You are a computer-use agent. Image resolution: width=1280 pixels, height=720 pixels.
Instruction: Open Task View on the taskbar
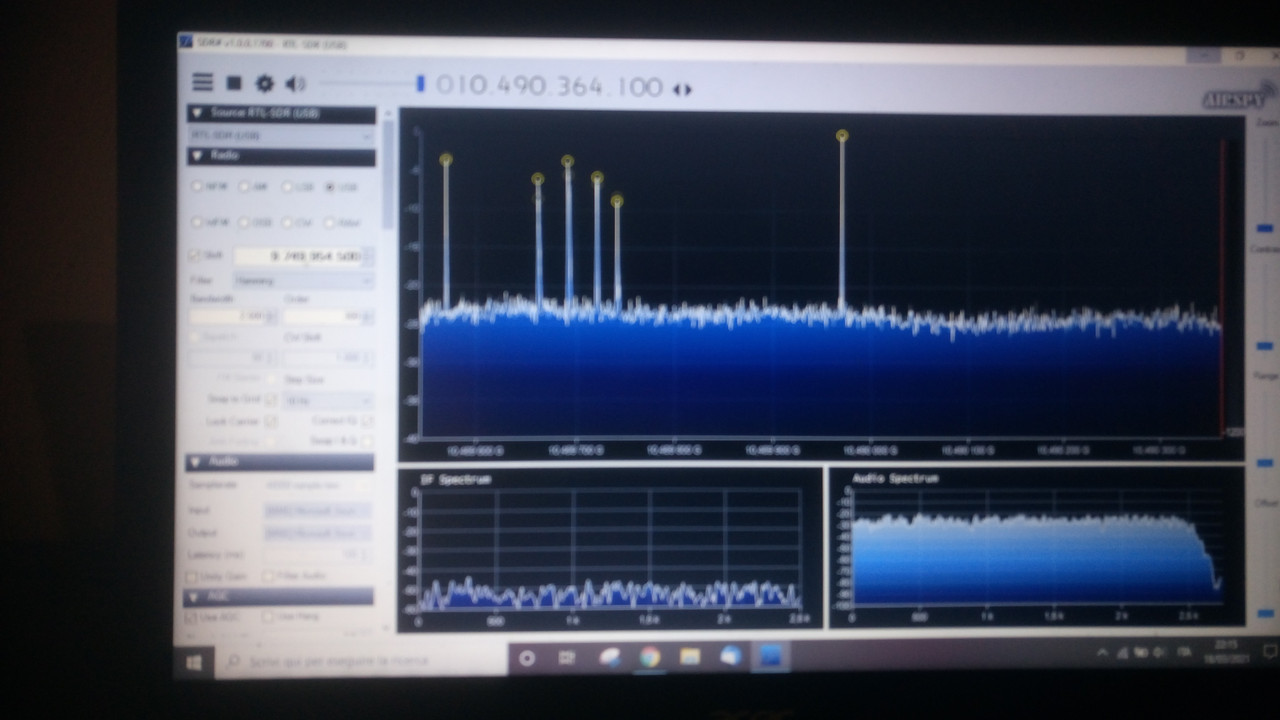click(x=567, y=658)
